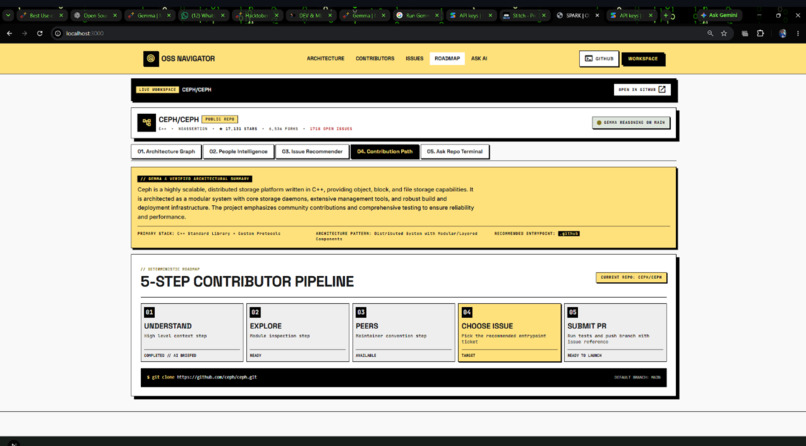Open Contributors in the top navigation
The height and width of the screenshot is (446, 806).
point(375,59)
